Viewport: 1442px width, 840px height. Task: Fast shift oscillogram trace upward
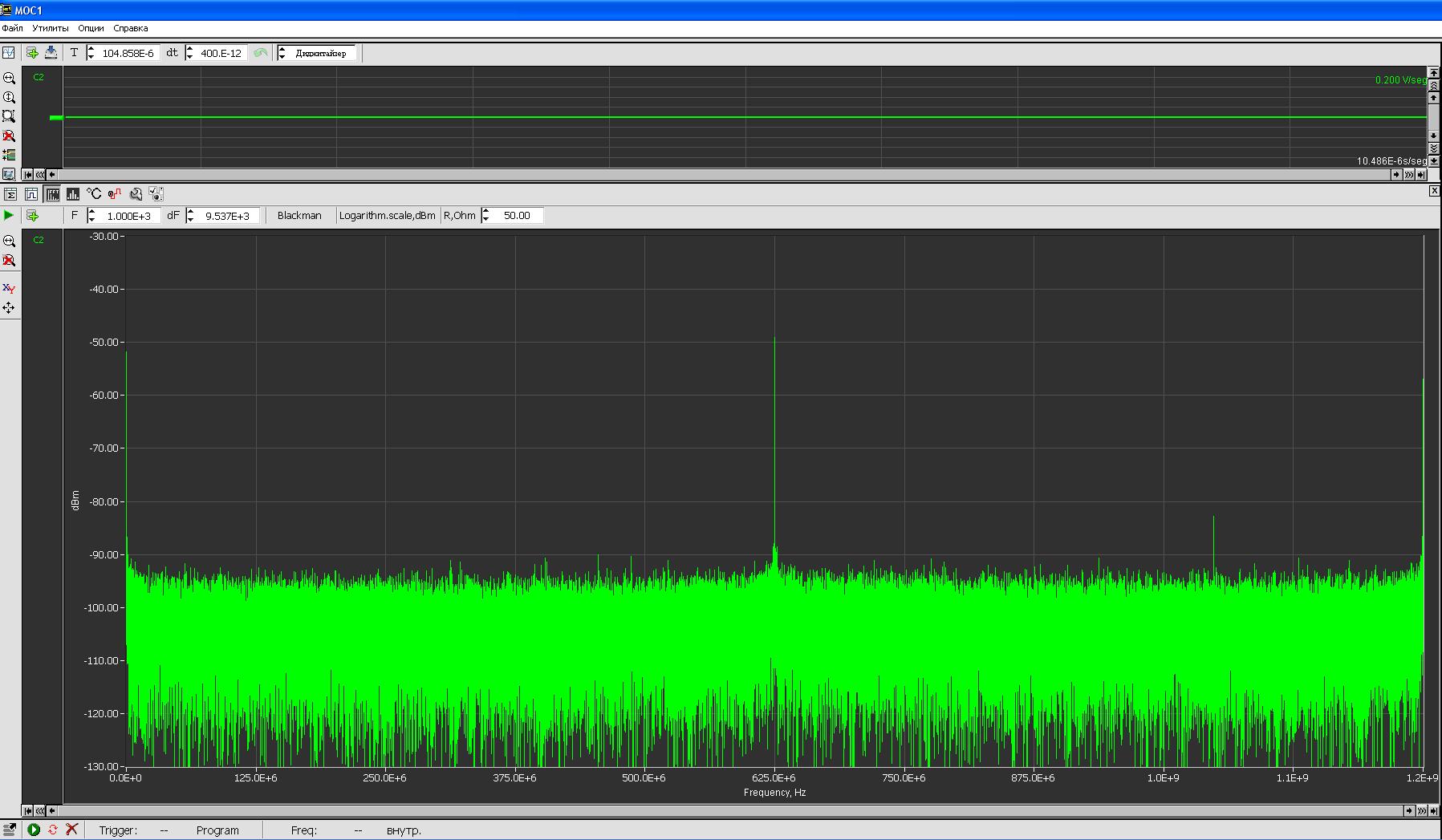[x=1434, y=85]
